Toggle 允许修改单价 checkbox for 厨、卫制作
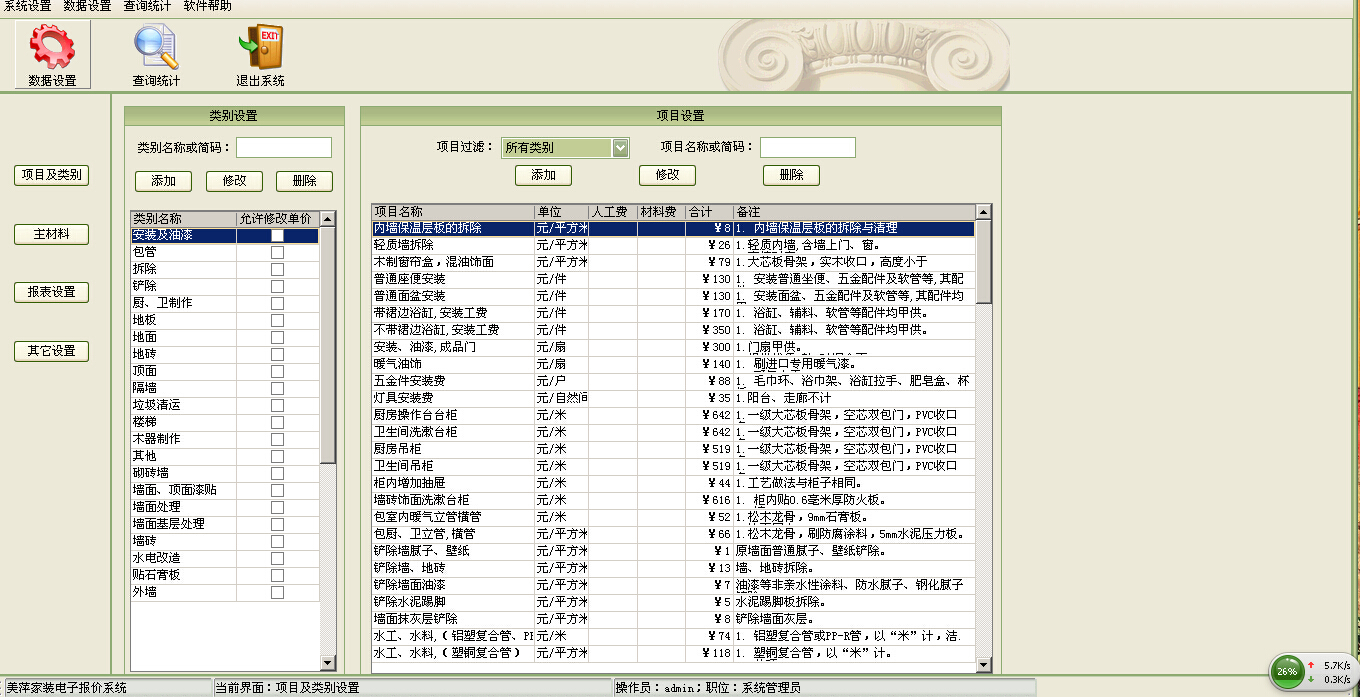1360x697 pixels. [x=277, y=304]
